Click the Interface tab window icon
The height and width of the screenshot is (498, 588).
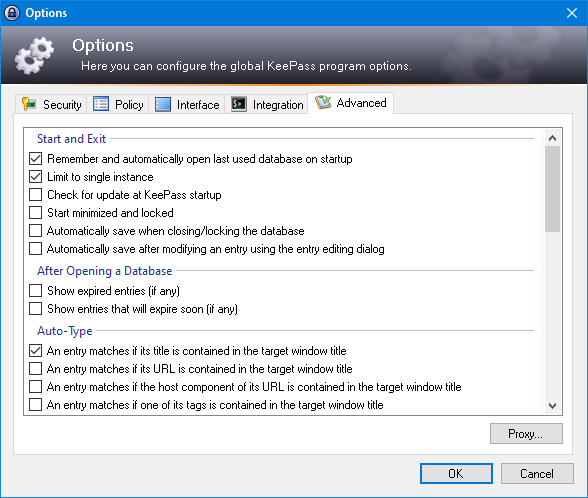[163, 104]
